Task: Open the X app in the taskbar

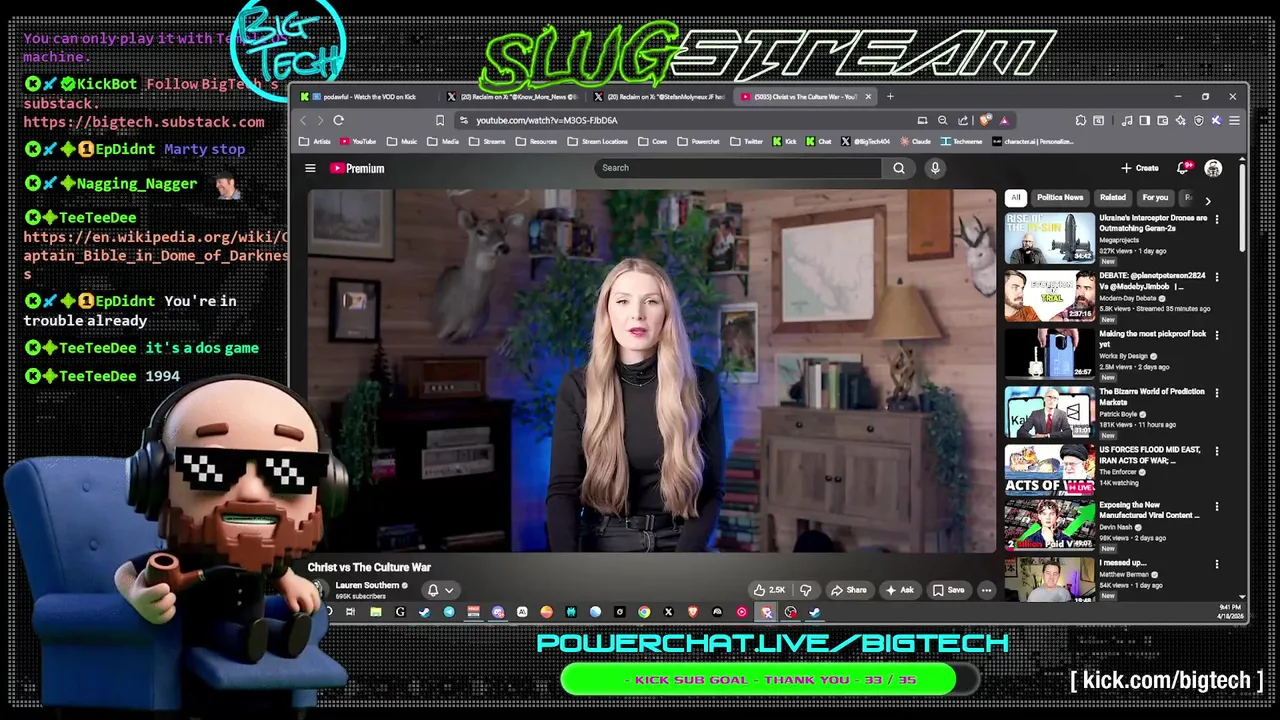Action: coord(668,612)
